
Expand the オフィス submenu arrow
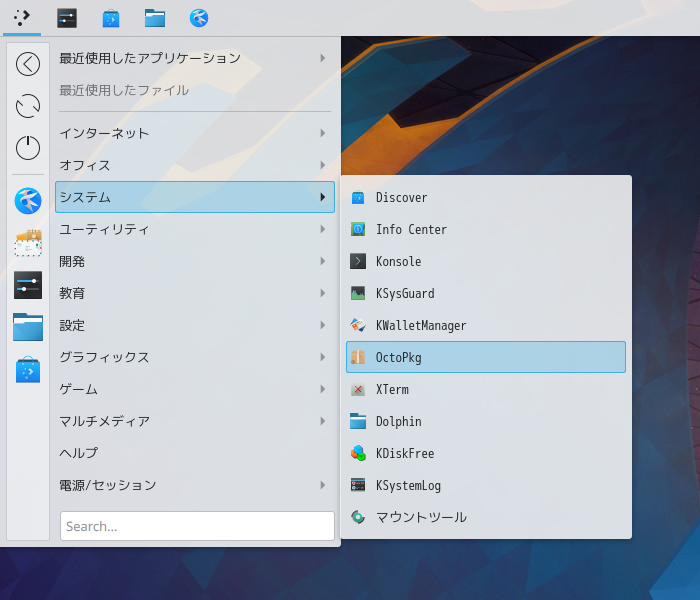tap(322, 165)
